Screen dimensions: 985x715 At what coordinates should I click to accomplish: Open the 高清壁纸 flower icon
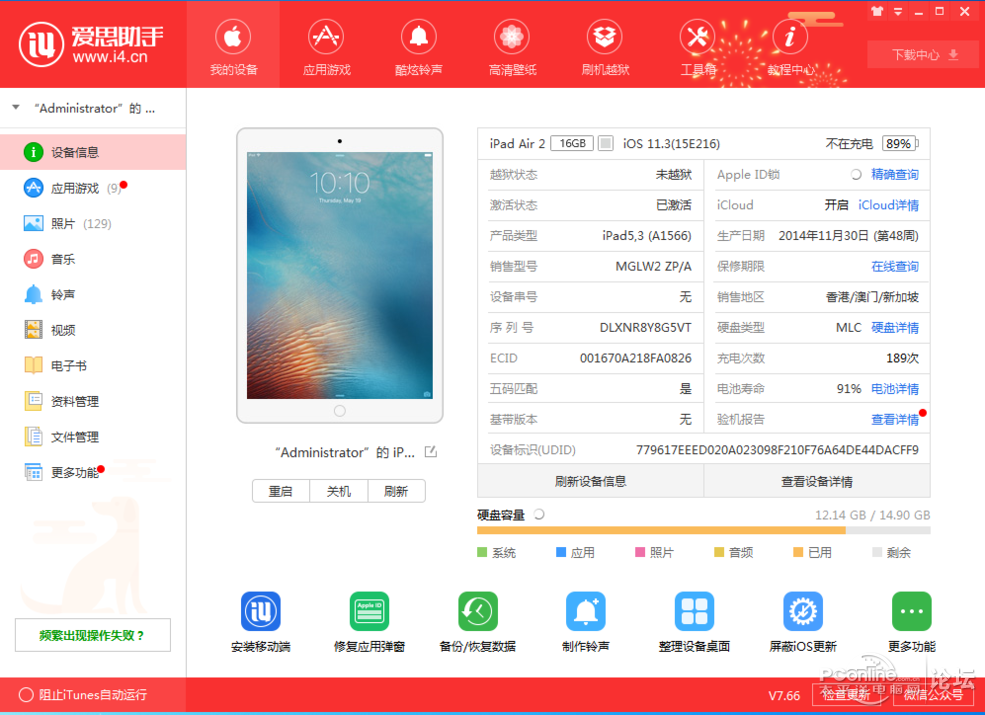pyautogui.click(x=512, y=37)
